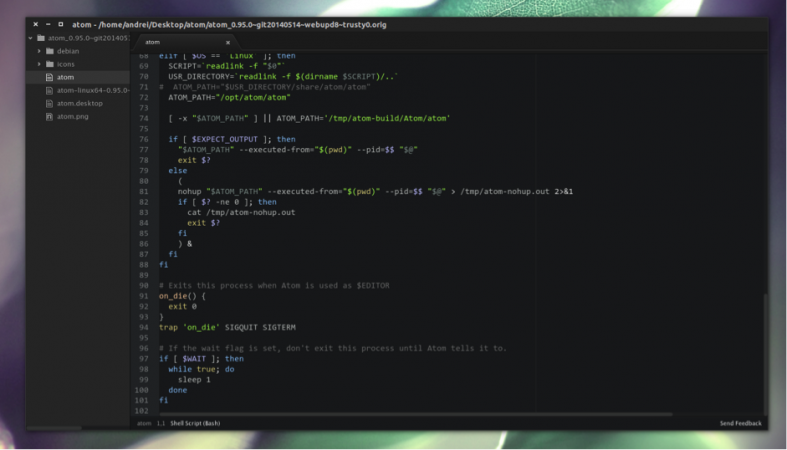Screen dimensions: 787x450
Task: Click the atom.desktop file icon
Action: pos(49,103)
